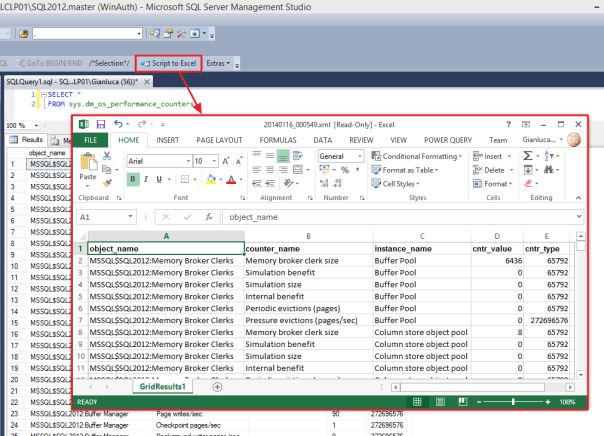
Task: Switch to the INSERT ribbon tab
Action: click(x=168, y=140)
